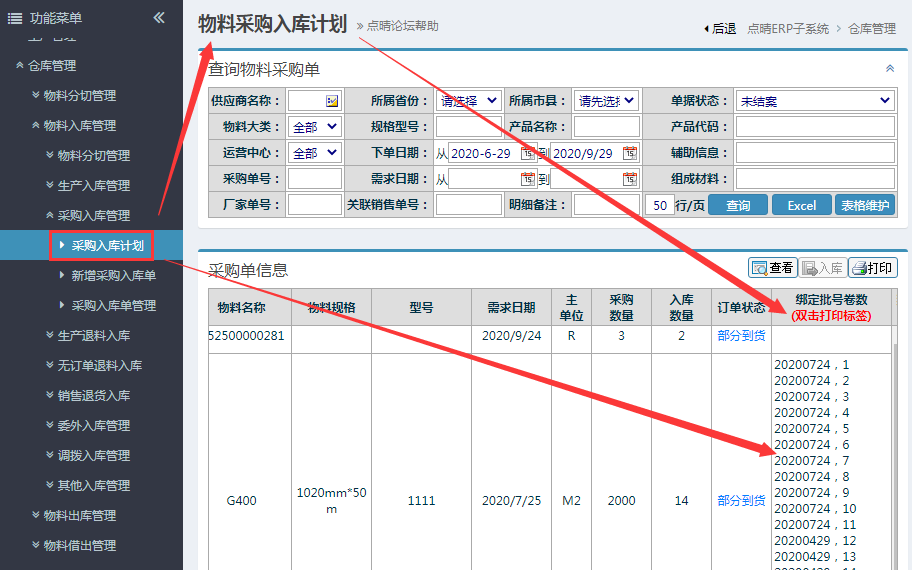Click the 打印 print button
The image size is (912, 570).
873,268
